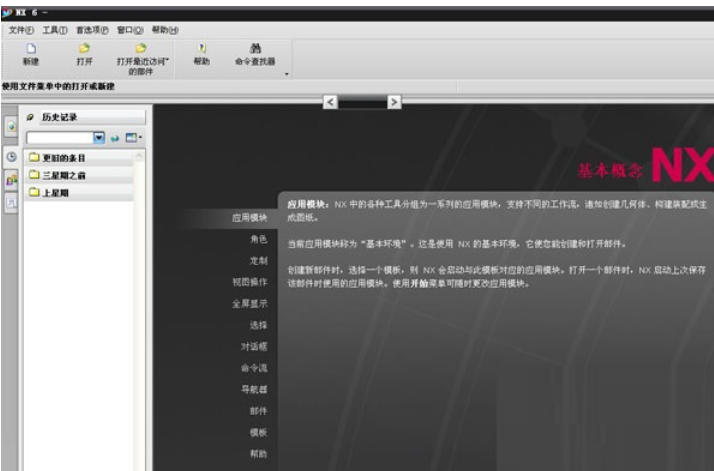Select the history clock icon in the resource bar
The image size is (714, 471).
coord(11,157)
